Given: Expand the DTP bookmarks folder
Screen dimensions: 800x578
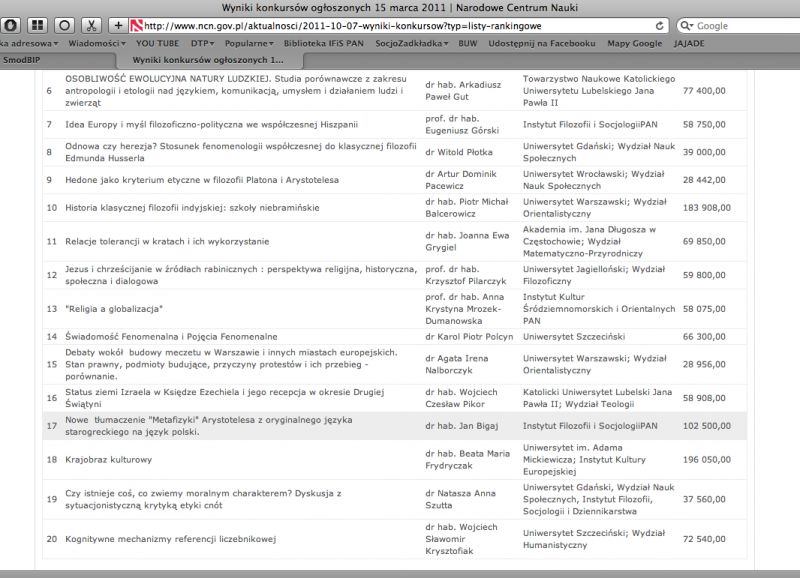Looking at the screenshot, I should tap(203, 43).
